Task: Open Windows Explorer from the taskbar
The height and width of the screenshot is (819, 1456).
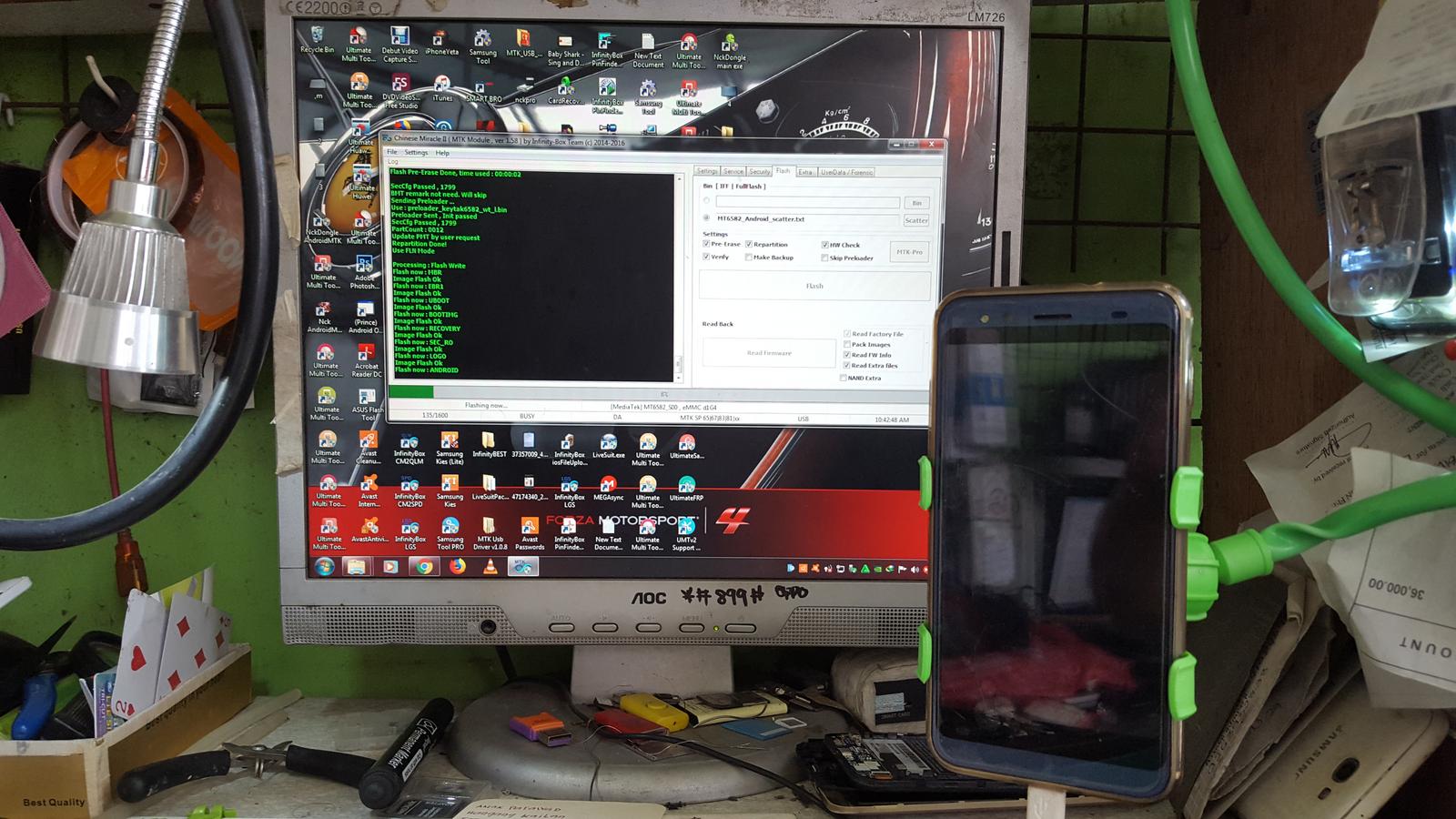Action: [x=356, y=566]
